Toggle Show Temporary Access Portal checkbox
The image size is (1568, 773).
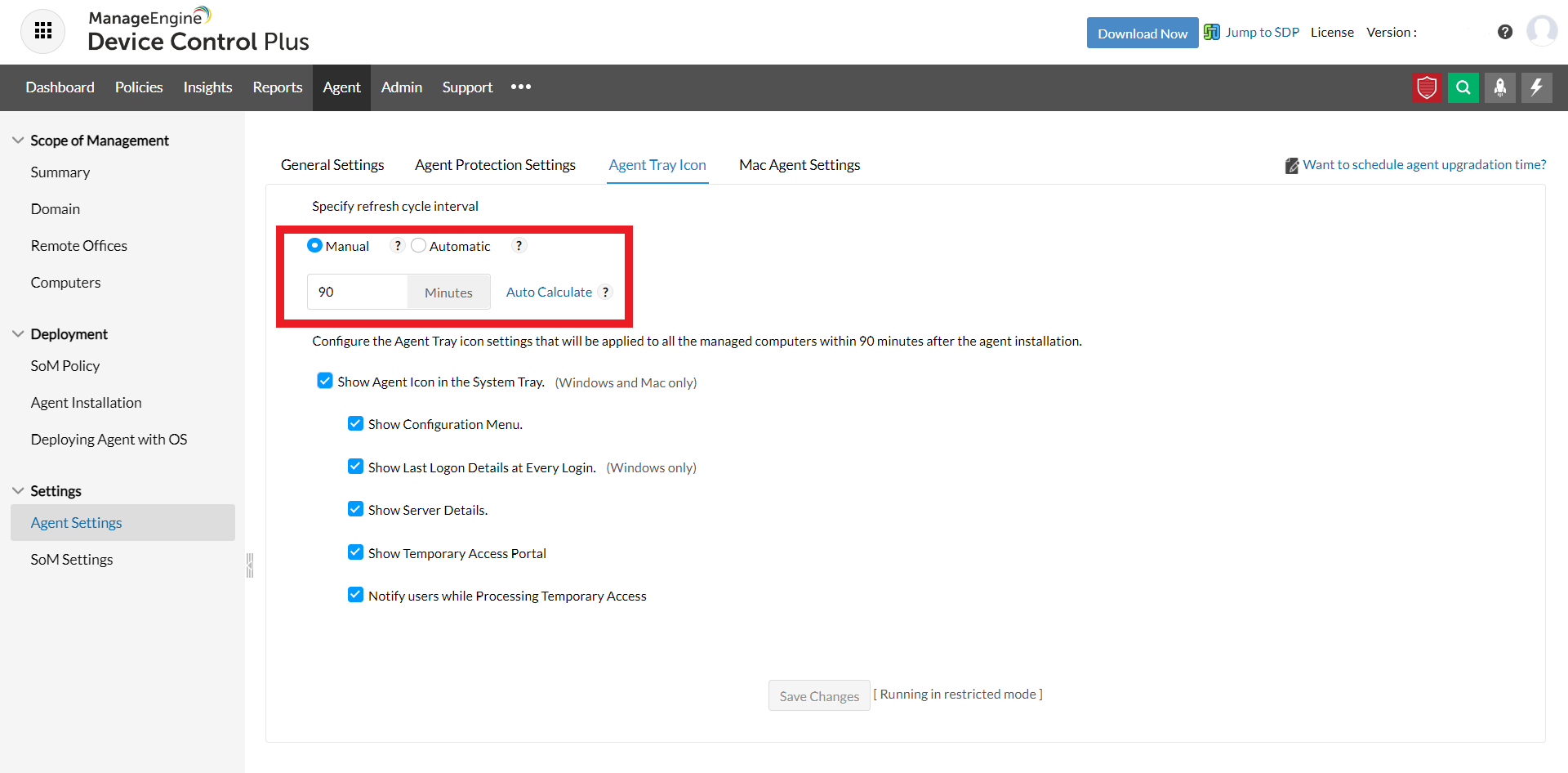click(x=355, y=552)
